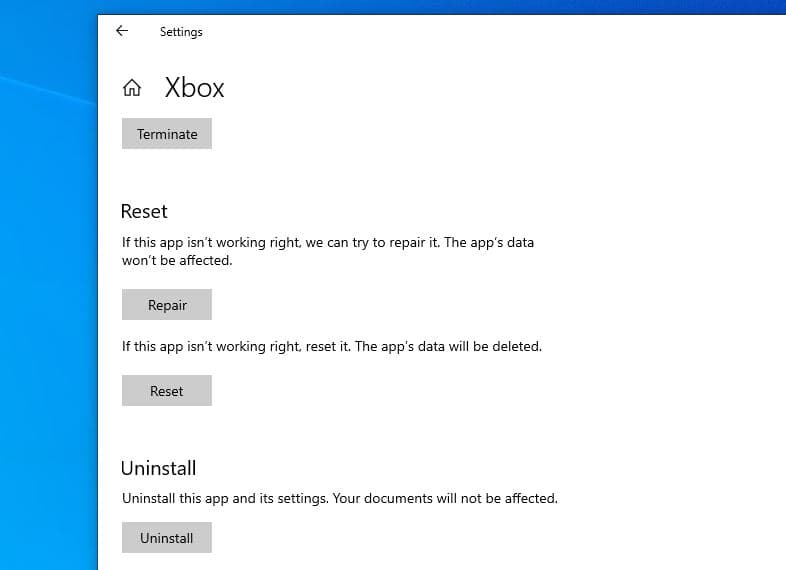This screenshot has height=570, width=786.
Task: Click 'won't be affected' text line
Action: click(x=176, y=261)
